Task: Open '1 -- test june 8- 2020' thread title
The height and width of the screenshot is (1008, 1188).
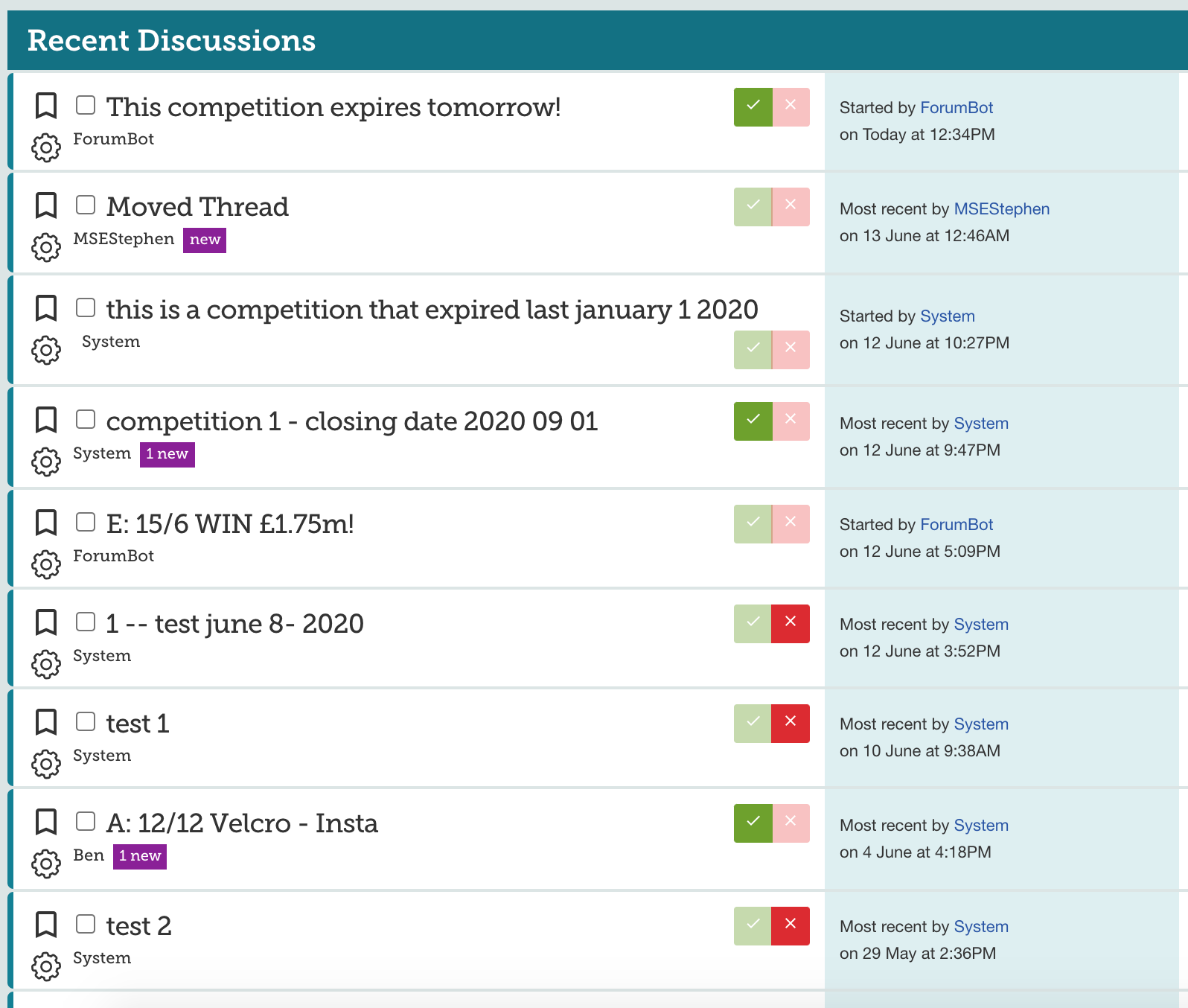Action: pyautogui.click(x=234, y=624)
